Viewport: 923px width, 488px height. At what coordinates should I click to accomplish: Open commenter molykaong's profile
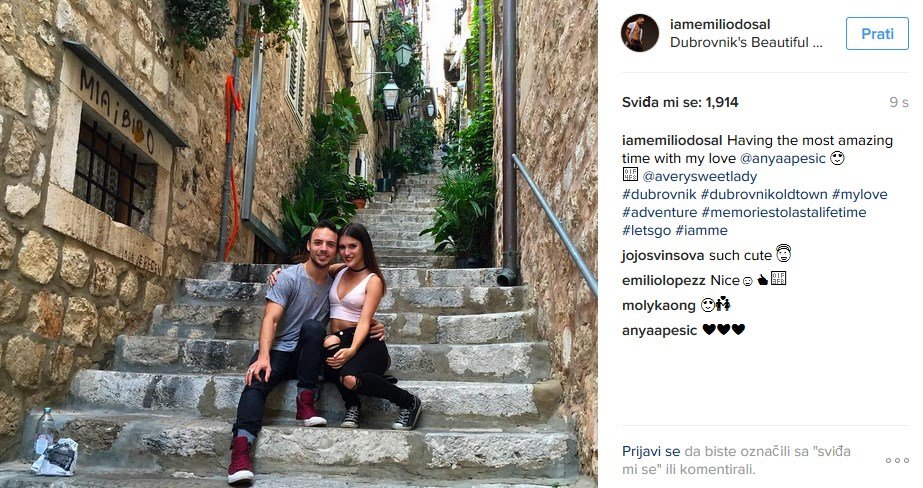point(659,306)
